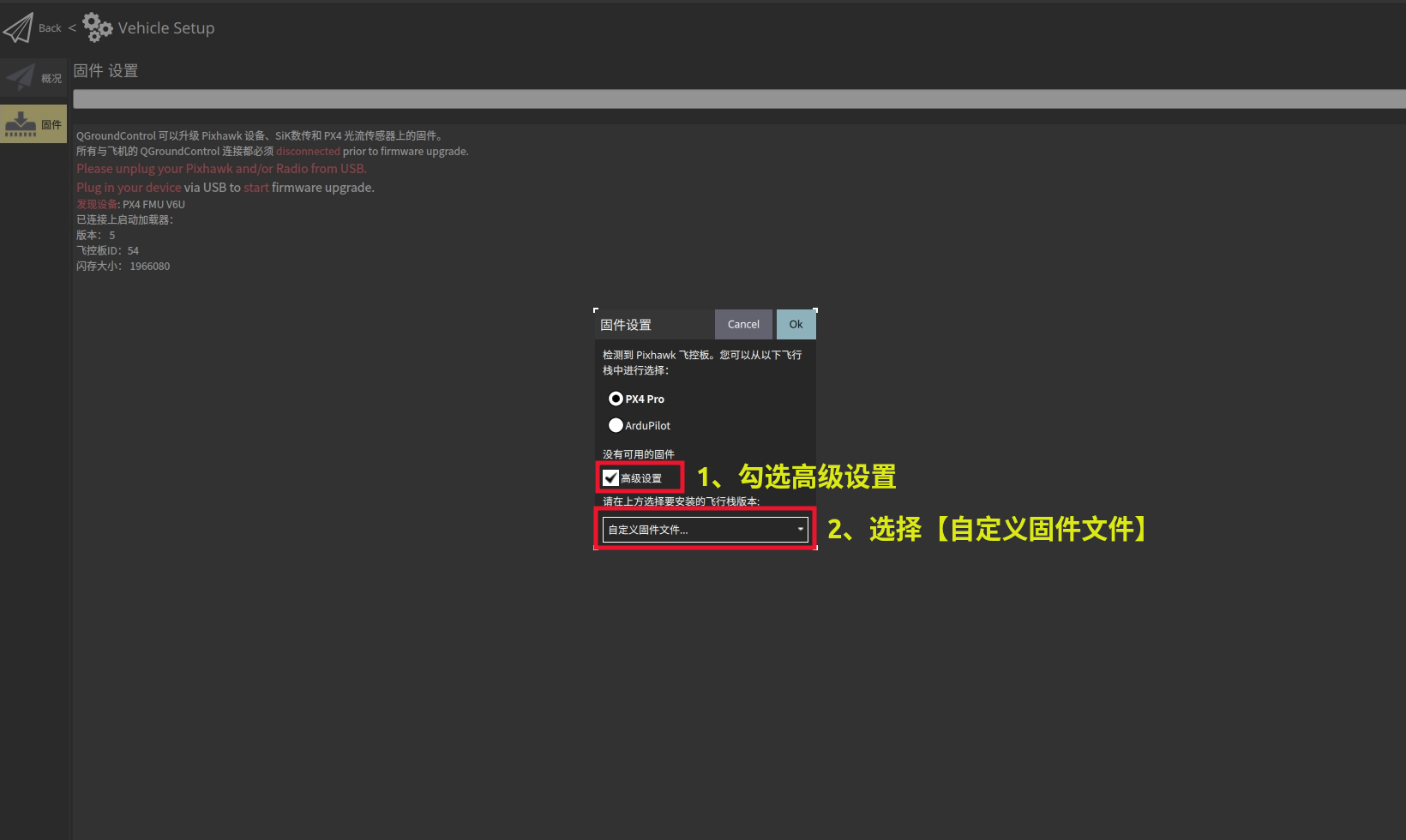Click the Vehicle Setup header label
Screen dimensions: 1406x840
click(166, 27)
